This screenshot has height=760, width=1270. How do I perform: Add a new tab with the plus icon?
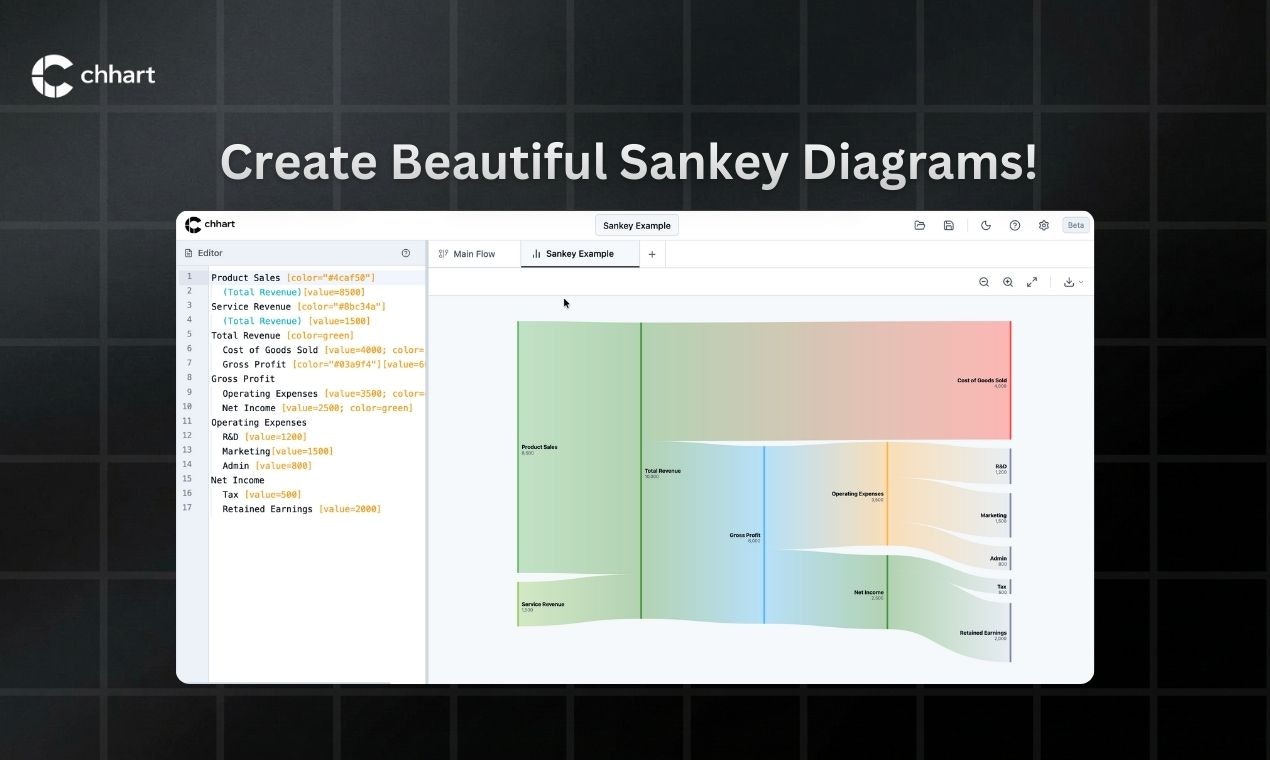coord(652,254)
